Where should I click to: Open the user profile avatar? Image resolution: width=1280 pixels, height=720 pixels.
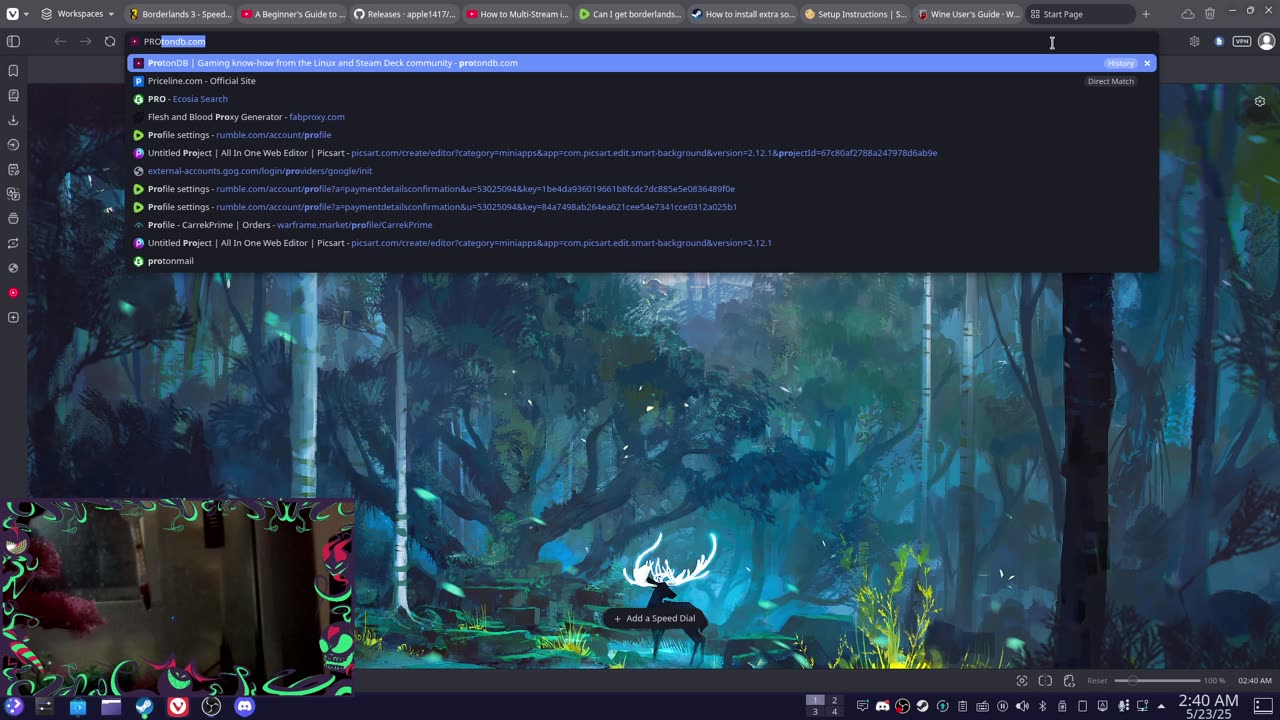(x=1267, y=41)
